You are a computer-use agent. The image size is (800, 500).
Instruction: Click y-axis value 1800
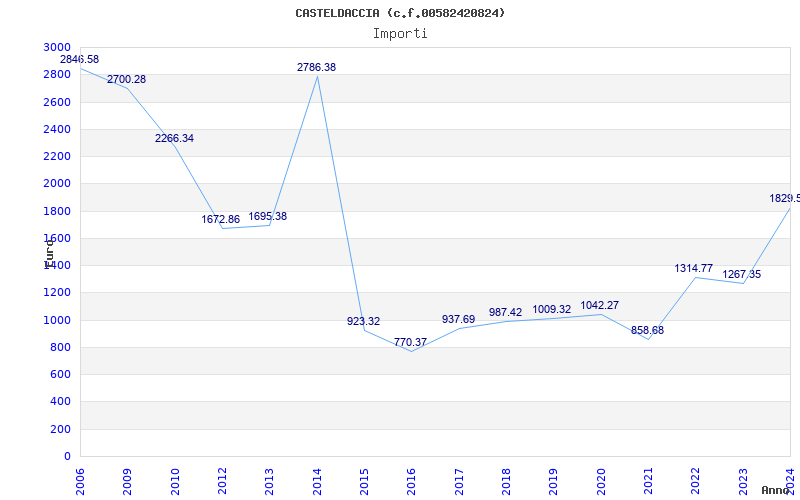point(57,211)
